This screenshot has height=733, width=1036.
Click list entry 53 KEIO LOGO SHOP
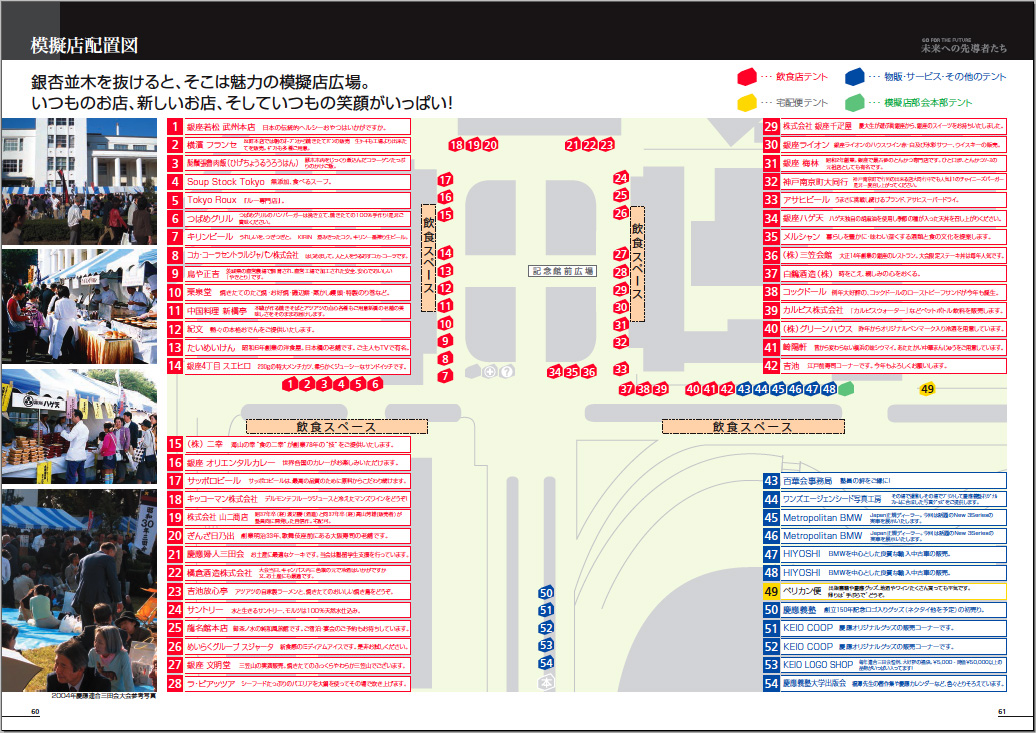885,665
